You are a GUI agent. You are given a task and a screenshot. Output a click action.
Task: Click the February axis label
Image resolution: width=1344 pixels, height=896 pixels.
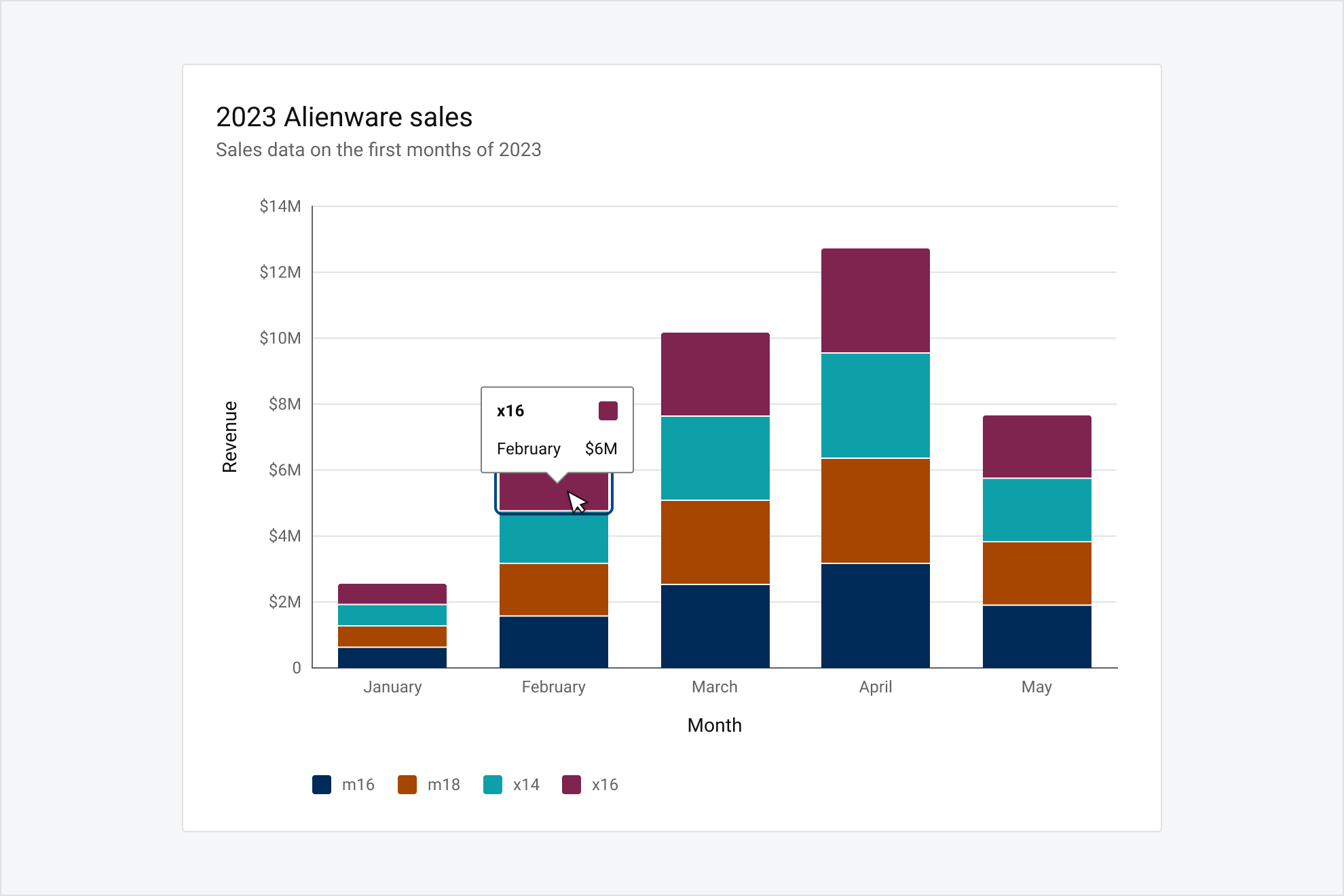tap(555, 687)
